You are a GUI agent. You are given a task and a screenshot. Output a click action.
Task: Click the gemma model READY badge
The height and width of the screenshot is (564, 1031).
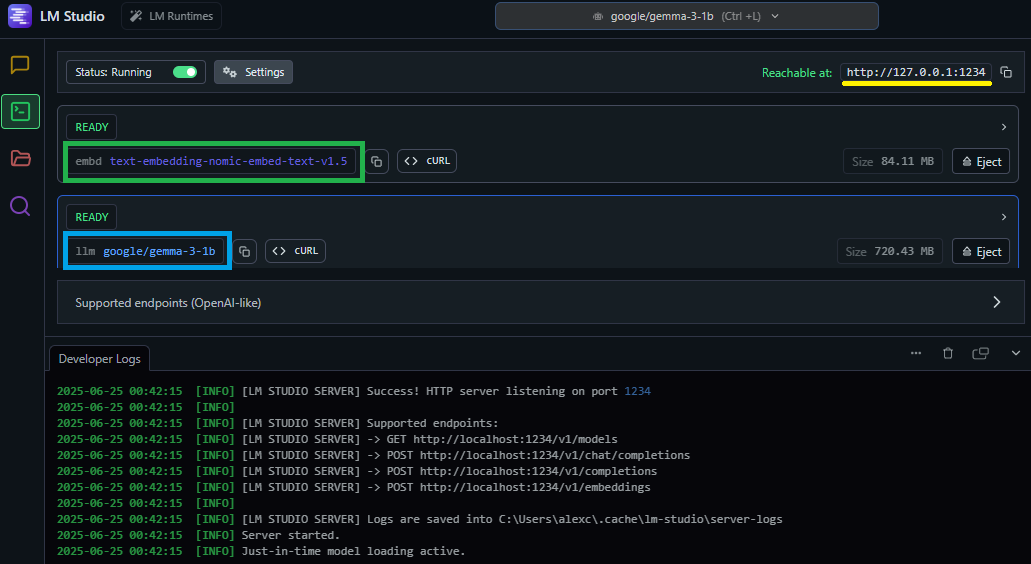[91, 217]
